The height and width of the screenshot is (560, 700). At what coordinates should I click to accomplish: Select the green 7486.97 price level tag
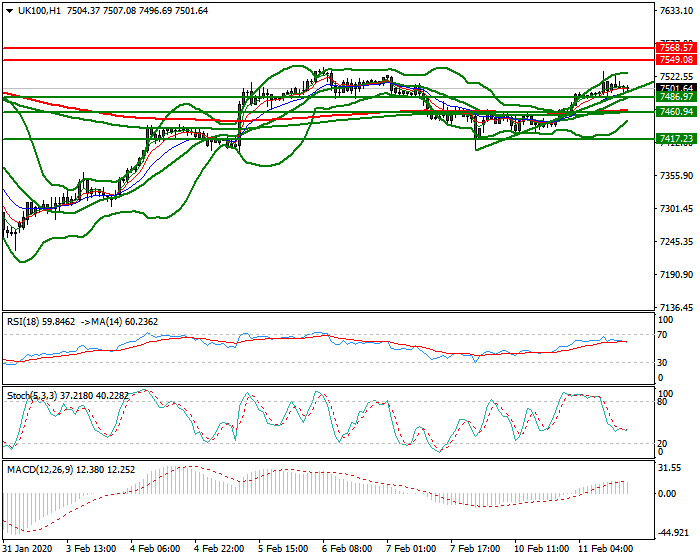click(676, 98)
